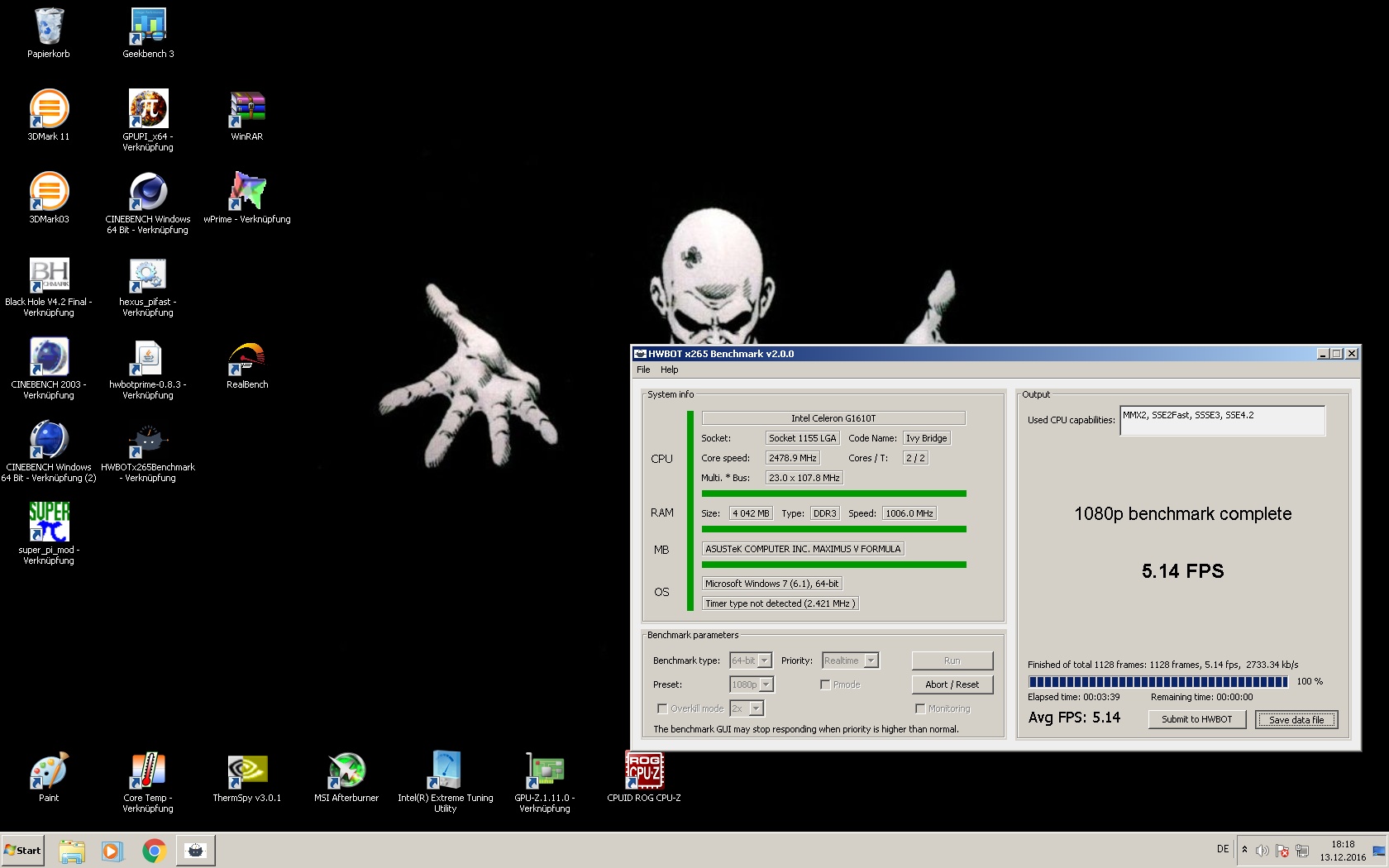Click the Timer type not detected field

[x=780, y=603]
